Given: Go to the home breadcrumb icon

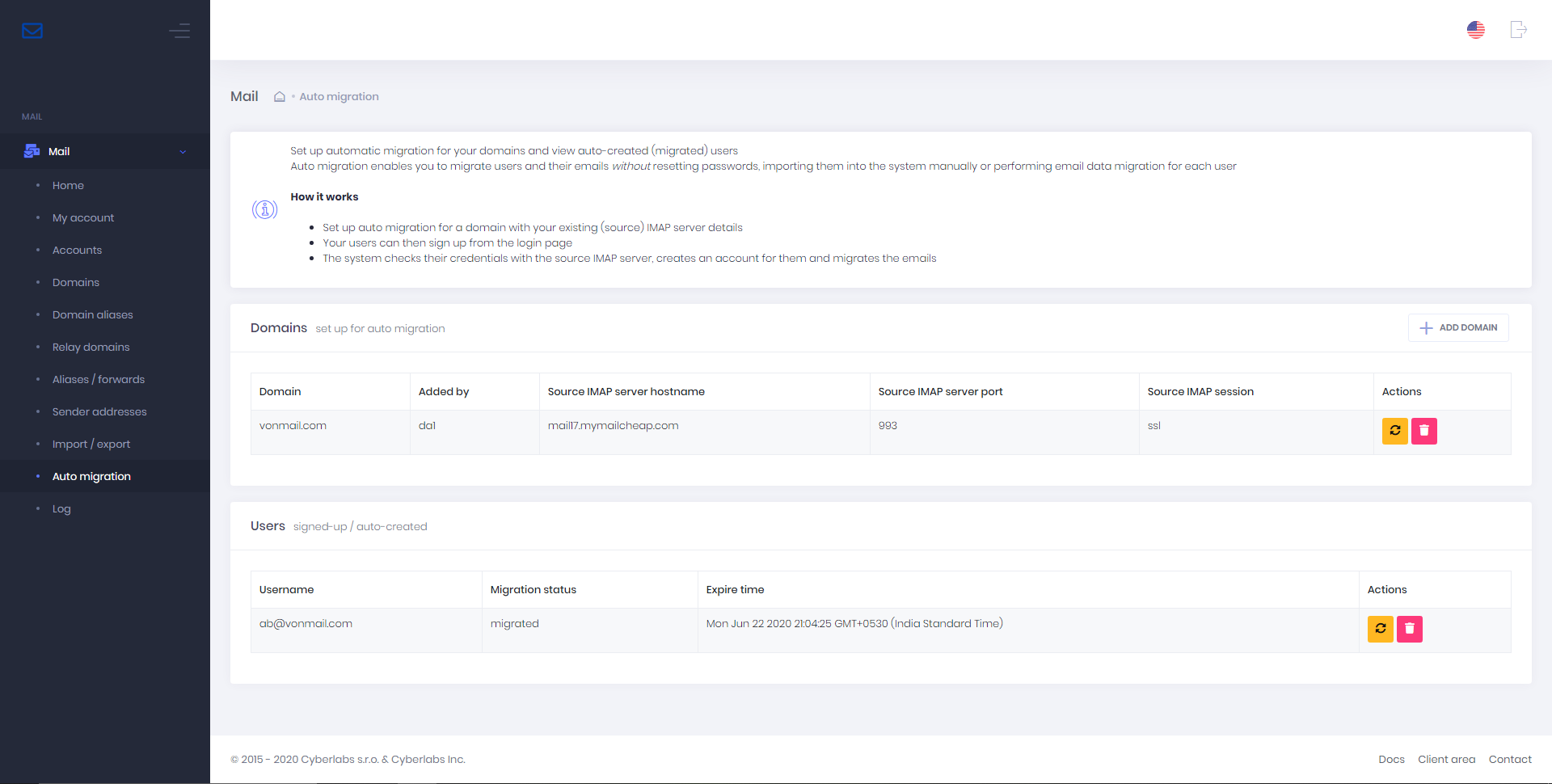Looking at the screenshot, I should pyautogui.click(x=280, y=96).
